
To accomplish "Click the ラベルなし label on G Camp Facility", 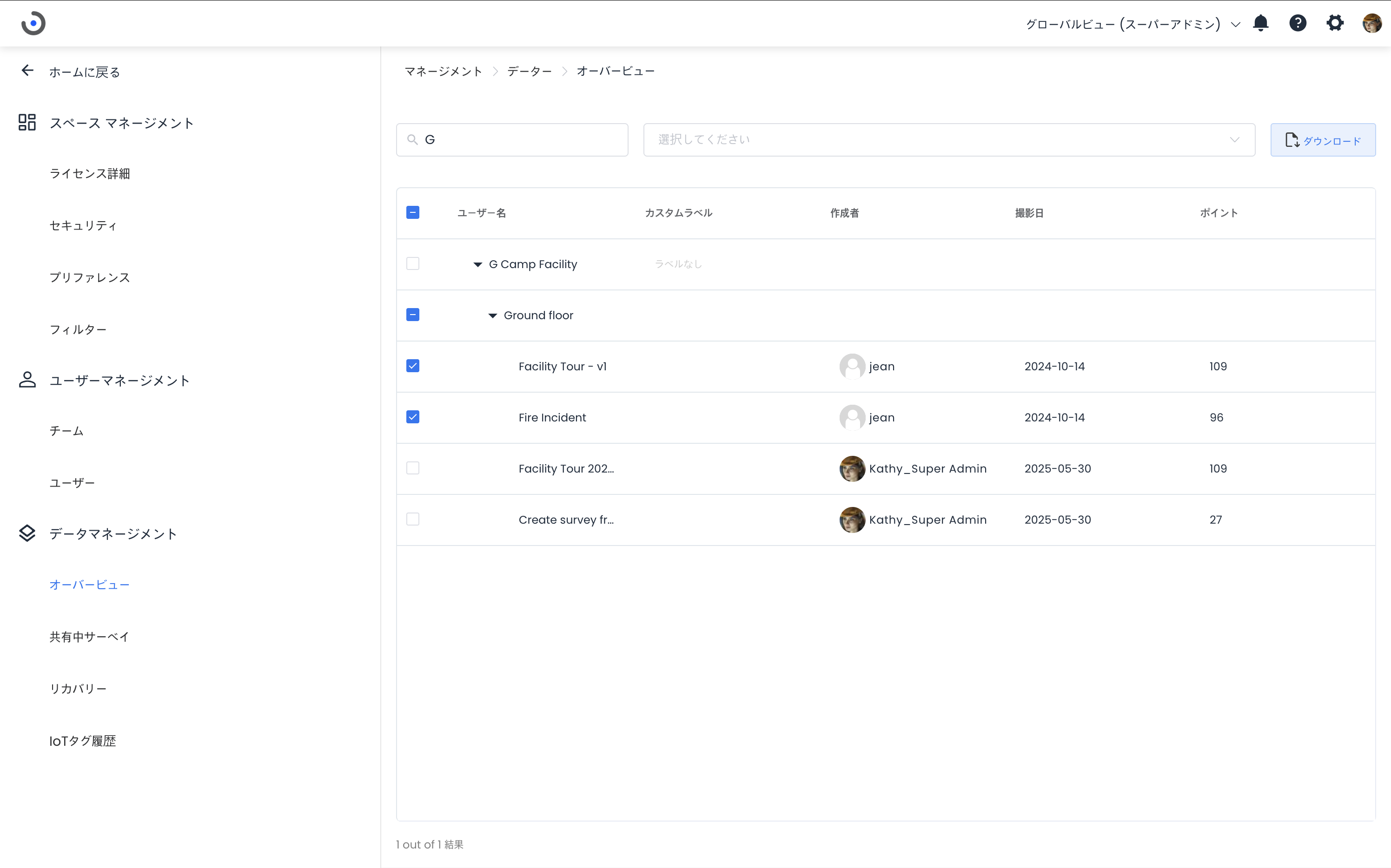I will click(x=678, y=264).
